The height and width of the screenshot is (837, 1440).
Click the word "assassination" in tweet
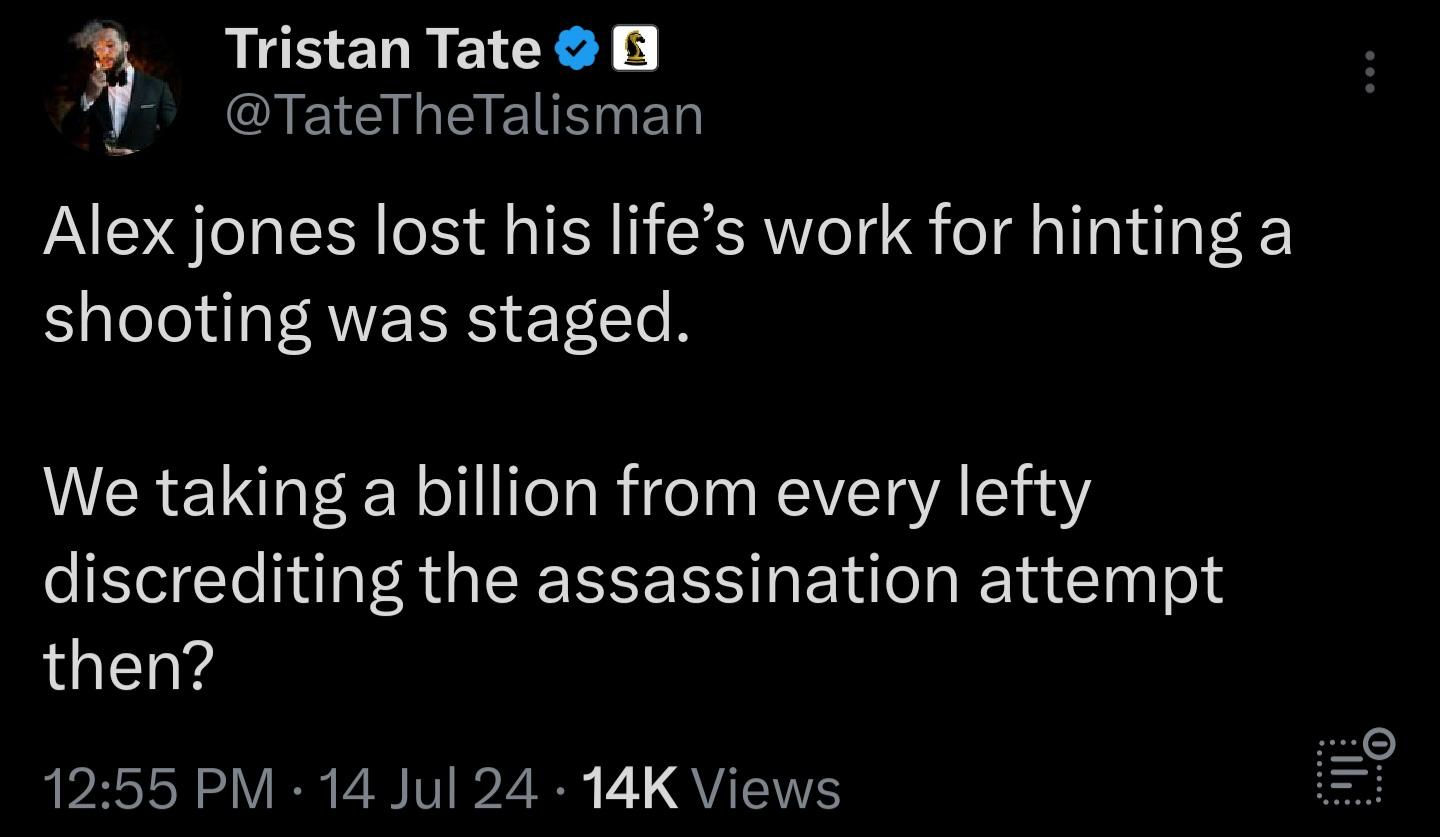point(748,580)
